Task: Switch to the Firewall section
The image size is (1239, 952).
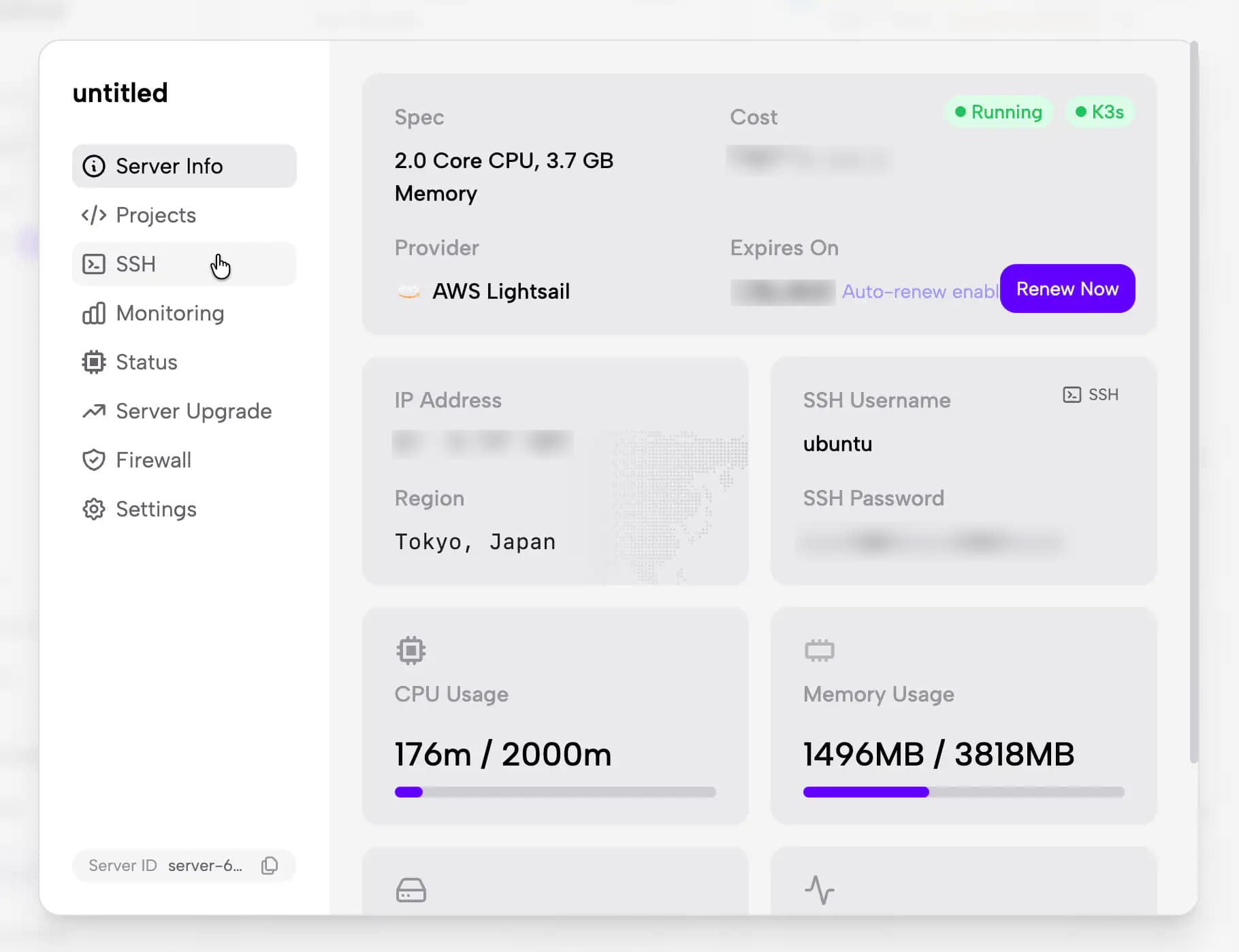Action: (x=153, y=460)
